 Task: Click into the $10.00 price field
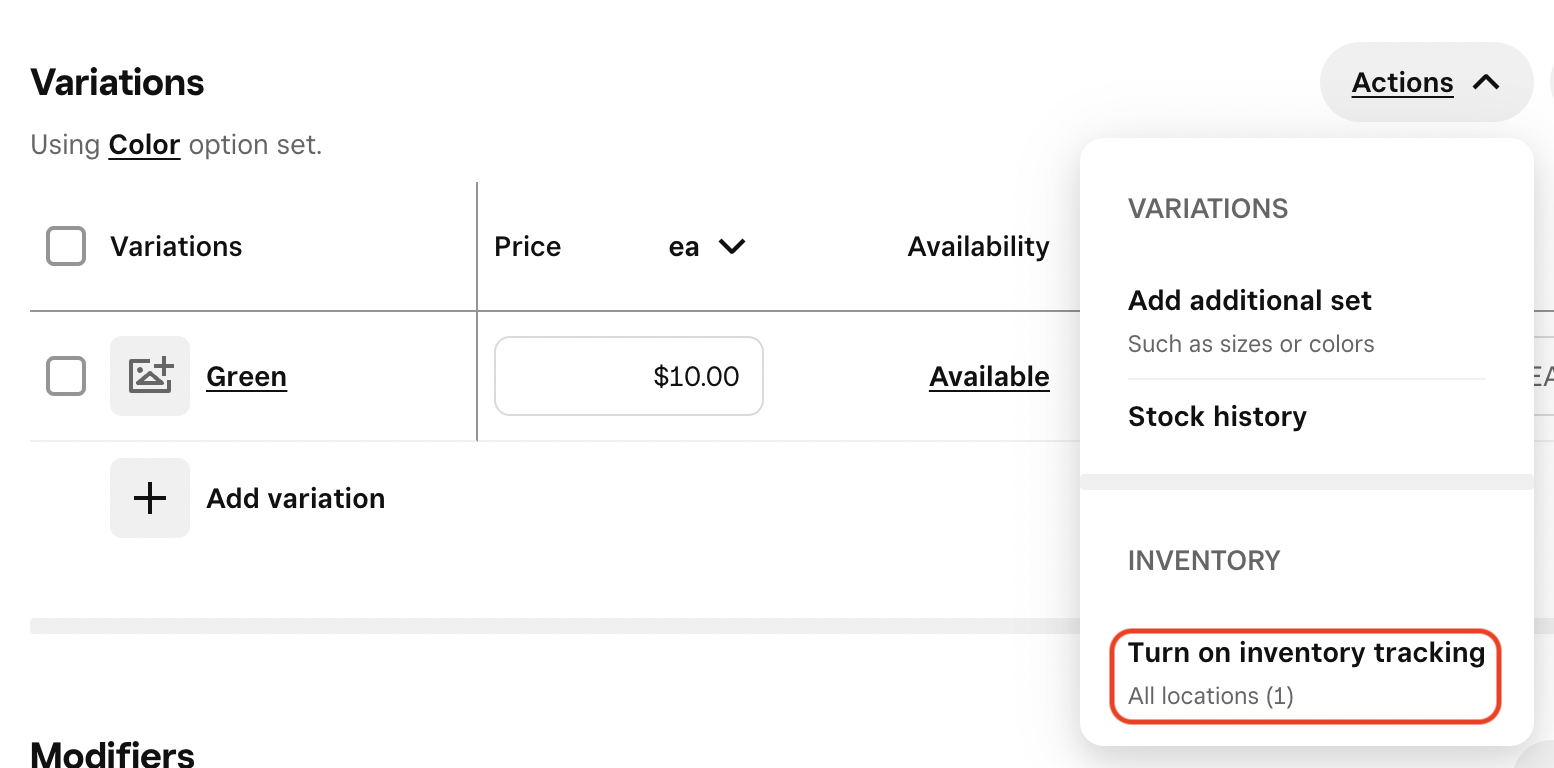628,377
